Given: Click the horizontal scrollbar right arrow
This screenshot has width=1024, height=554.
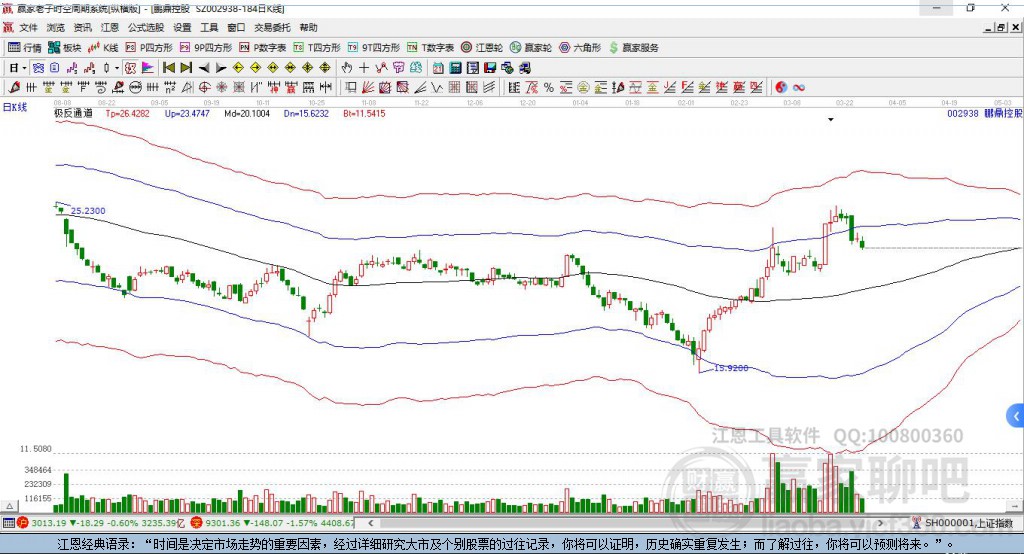Looking at the screenshot, I should (880, 523).
